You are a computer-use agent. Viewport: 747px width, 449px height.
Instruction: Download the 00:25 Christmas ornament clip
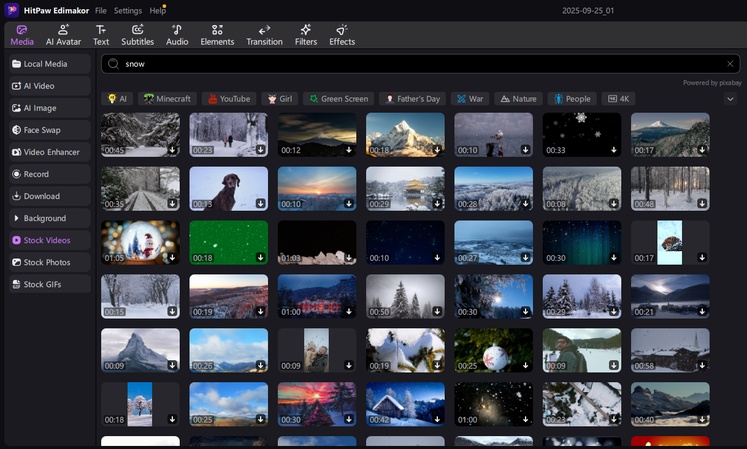525,365
